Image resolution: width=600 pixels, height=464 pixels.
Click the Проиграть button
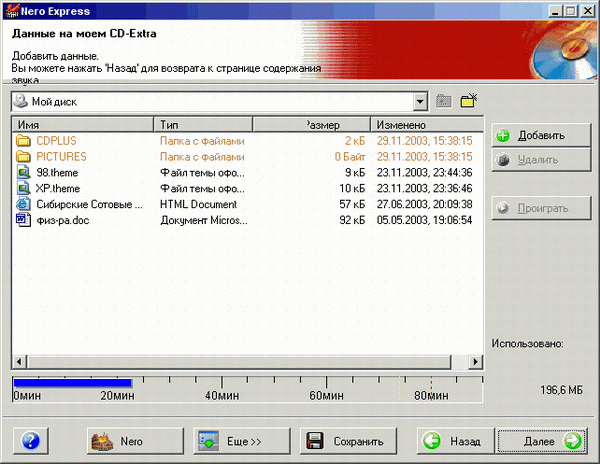tap(541, 208)
